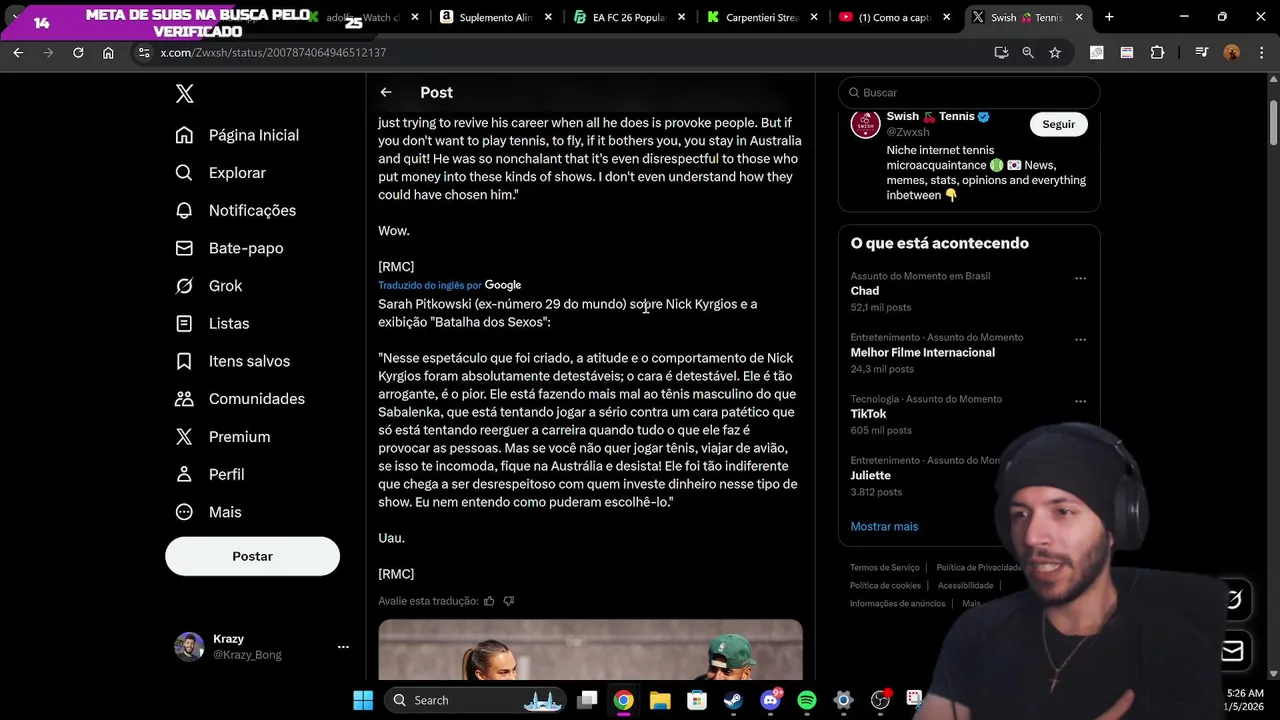Open a new browser tab
1280x720 pixels.
pos(1109,17)
